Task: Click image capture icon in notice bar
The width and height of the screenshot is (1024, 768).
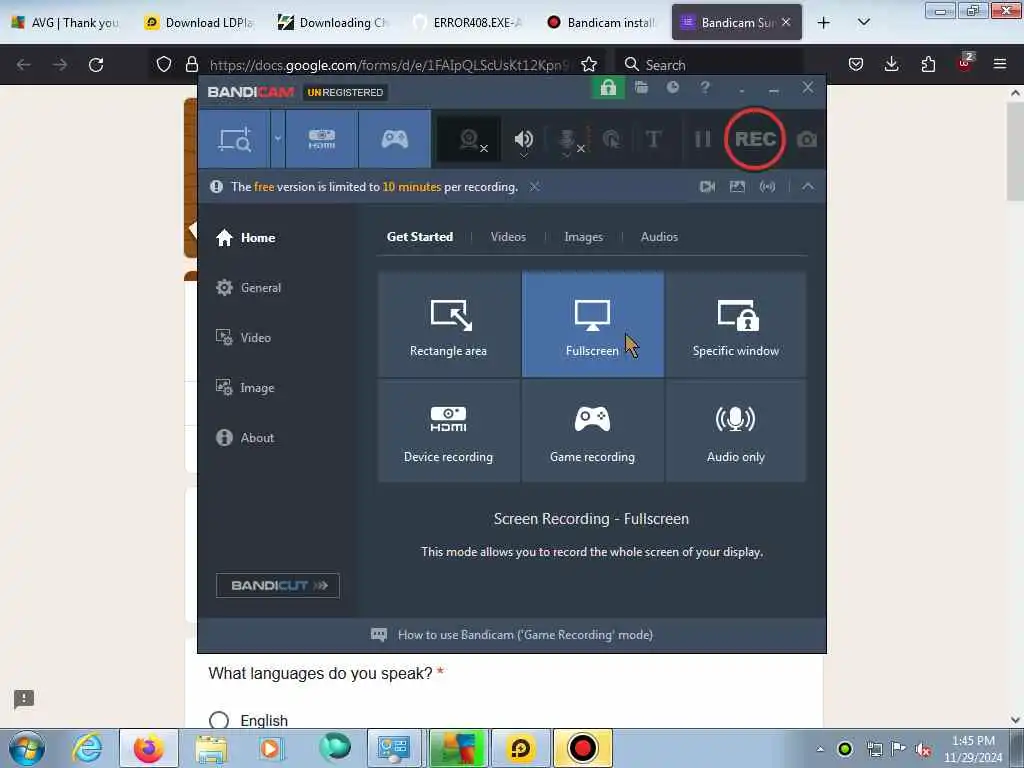Action: (737, 187)
